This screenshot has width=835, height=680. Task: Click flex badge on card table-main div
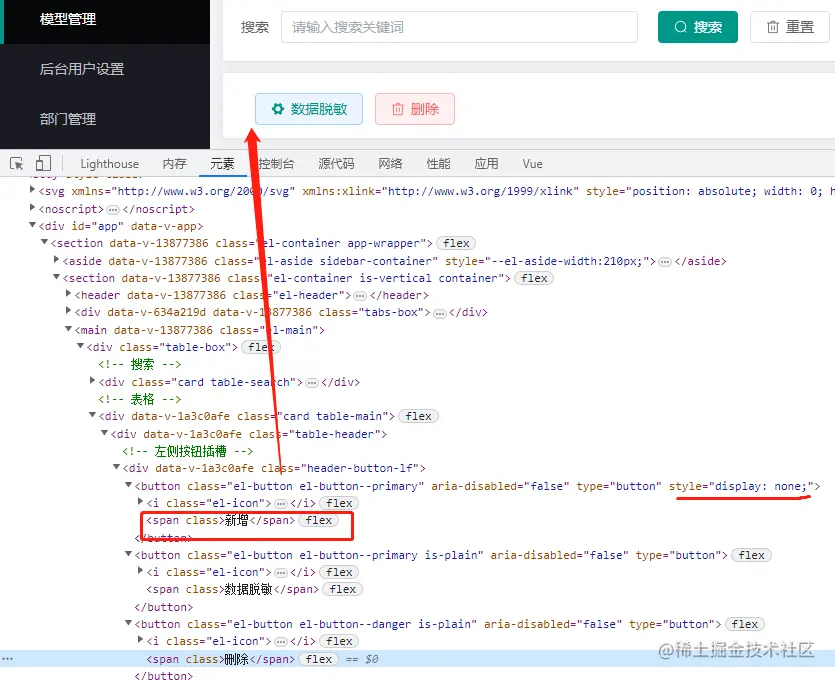(x=419, y=416)
